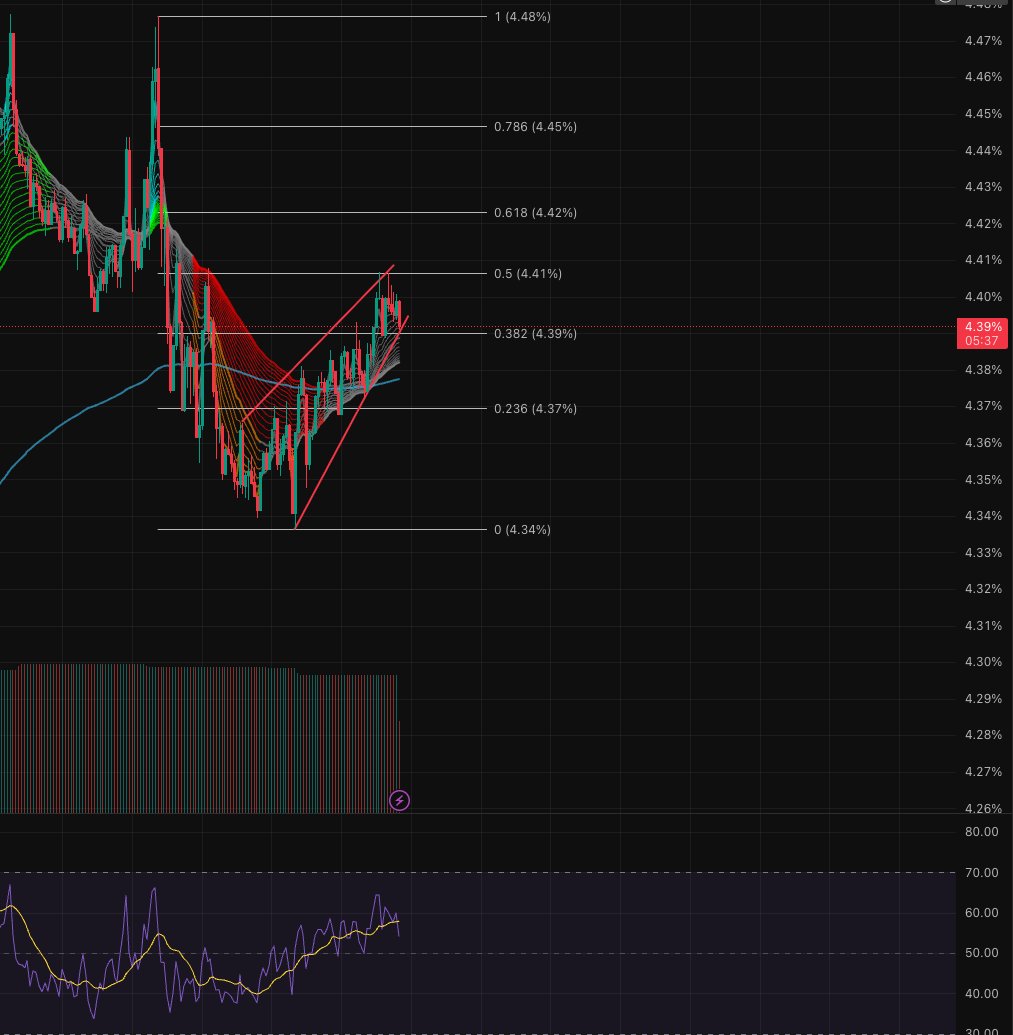Image resolution: width=1013 pixels, height=1035 pixels.
Task: Select the 0.786 (4.45%) Fibonacci label
Action: click(535, 127)
